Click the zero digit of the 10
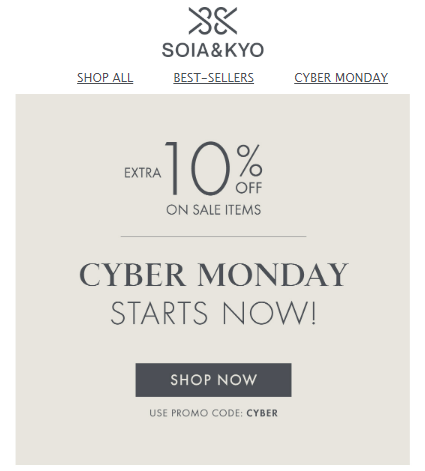The width and height of the screenshot is (425, 471). point(210,168)
